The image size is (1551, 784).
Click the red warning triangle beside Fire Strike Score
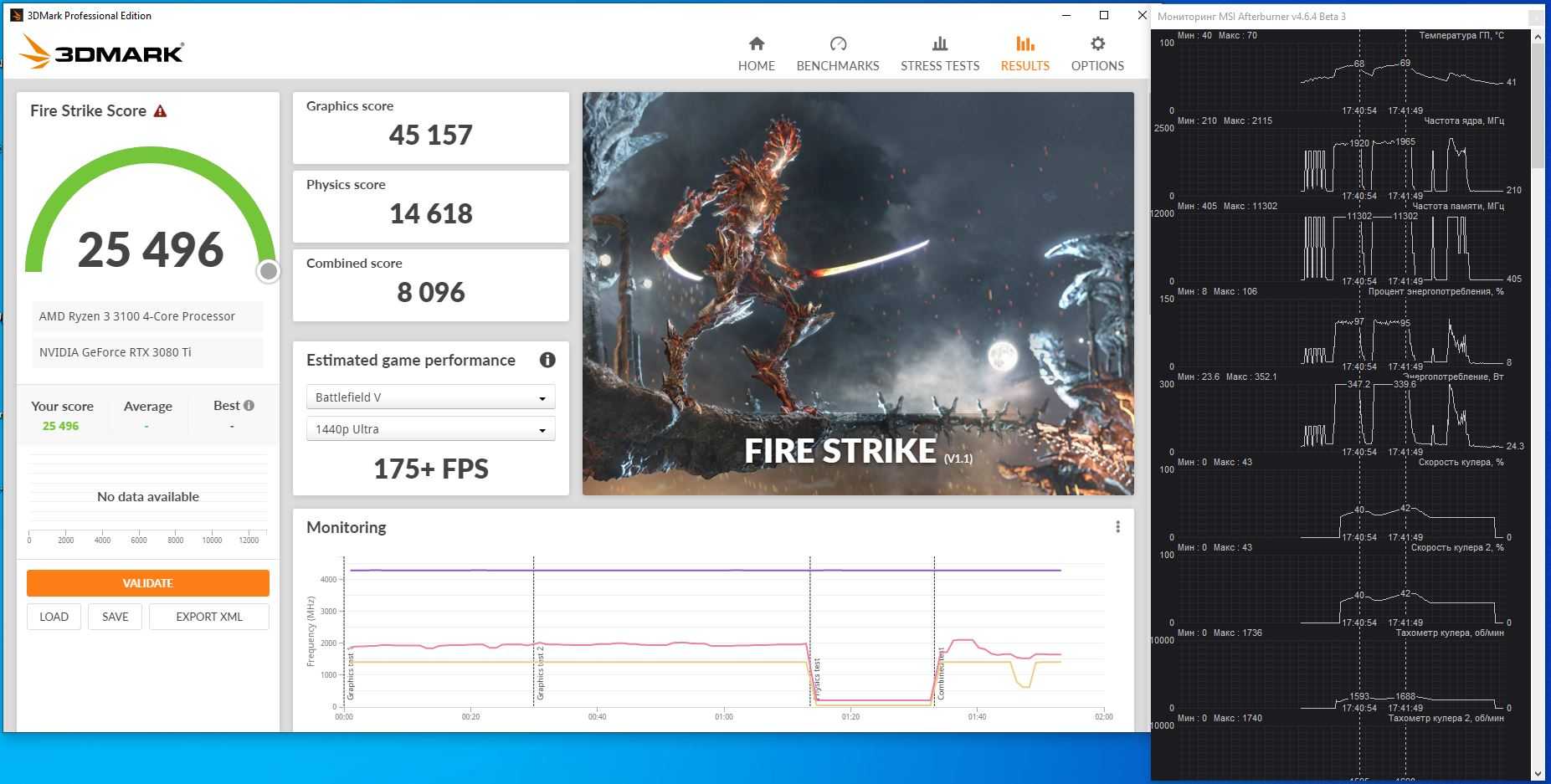[x=160, y=111]
